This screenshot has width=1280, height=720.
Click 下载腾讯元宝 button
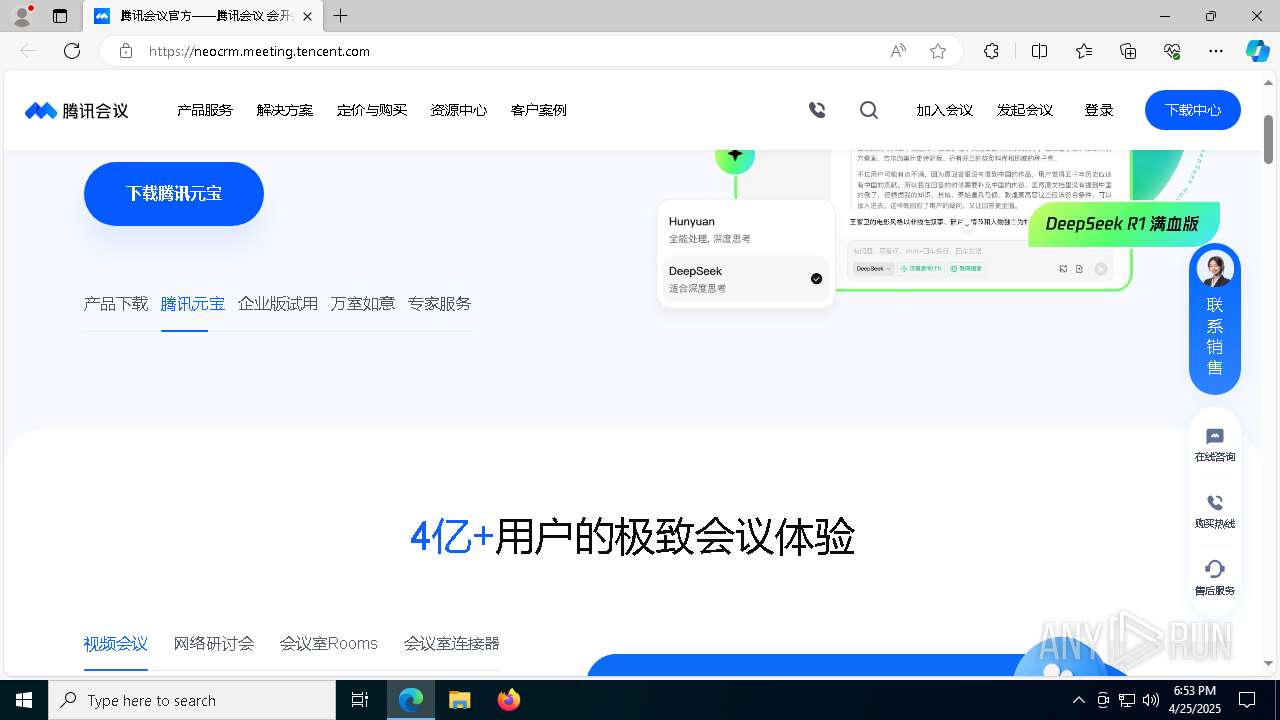(174, 194)
